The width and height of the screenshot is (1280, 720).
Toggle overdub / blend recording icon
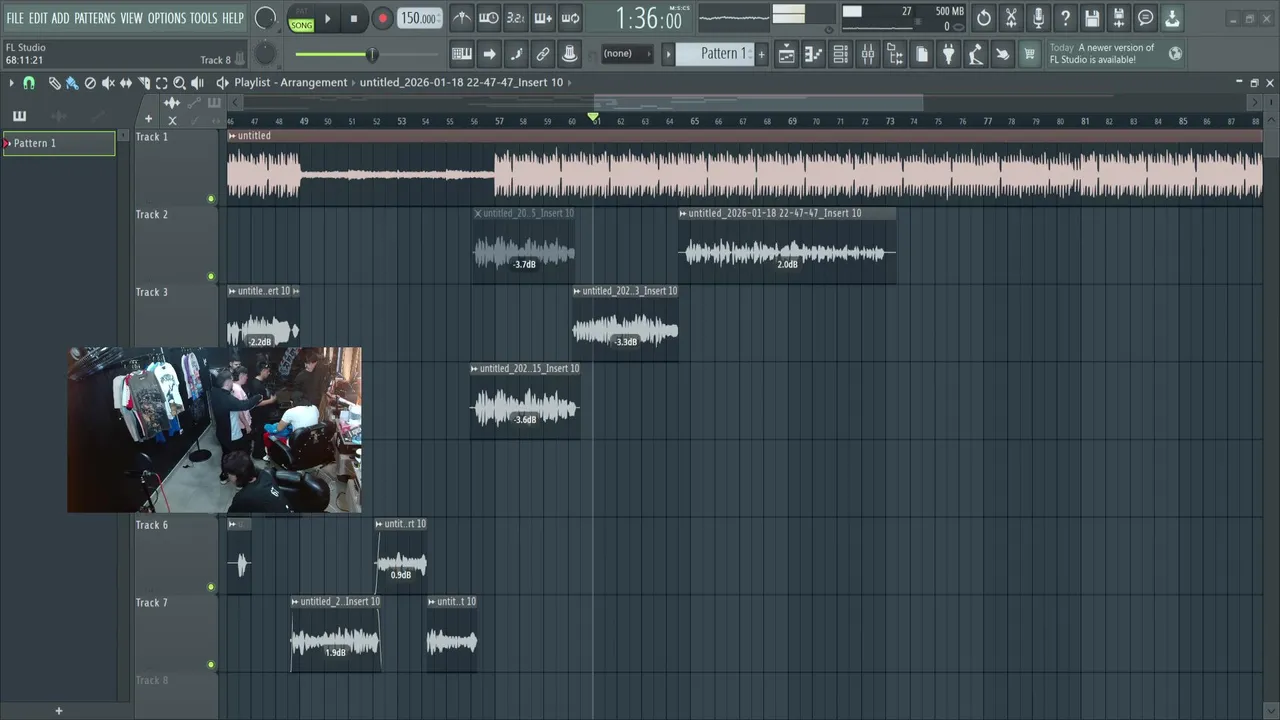click(542, 18)
